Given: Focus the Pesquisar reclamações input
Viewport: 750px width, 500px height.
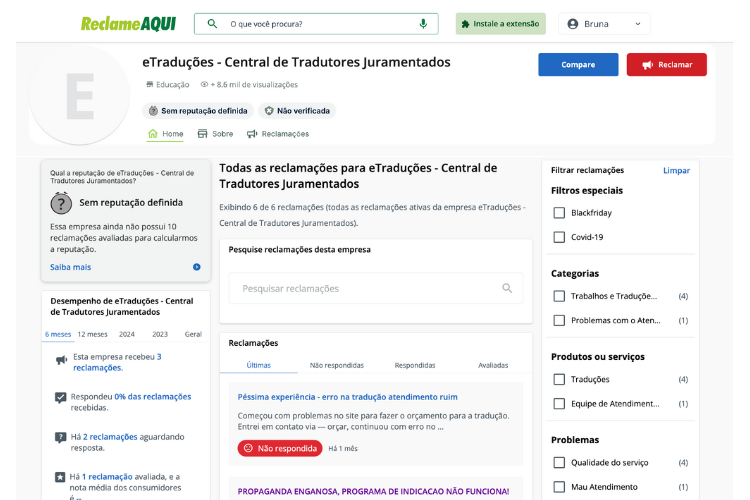Looking at the screenshot, I should tap(376, 289).
